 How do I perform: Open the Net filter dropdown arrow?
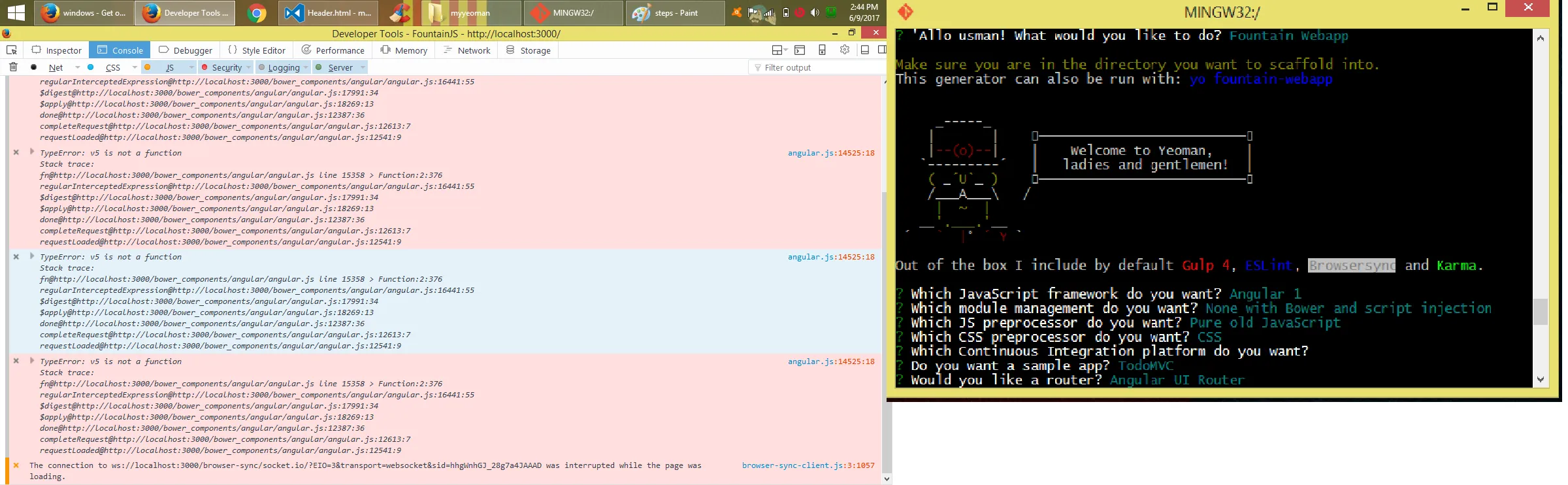77,67
